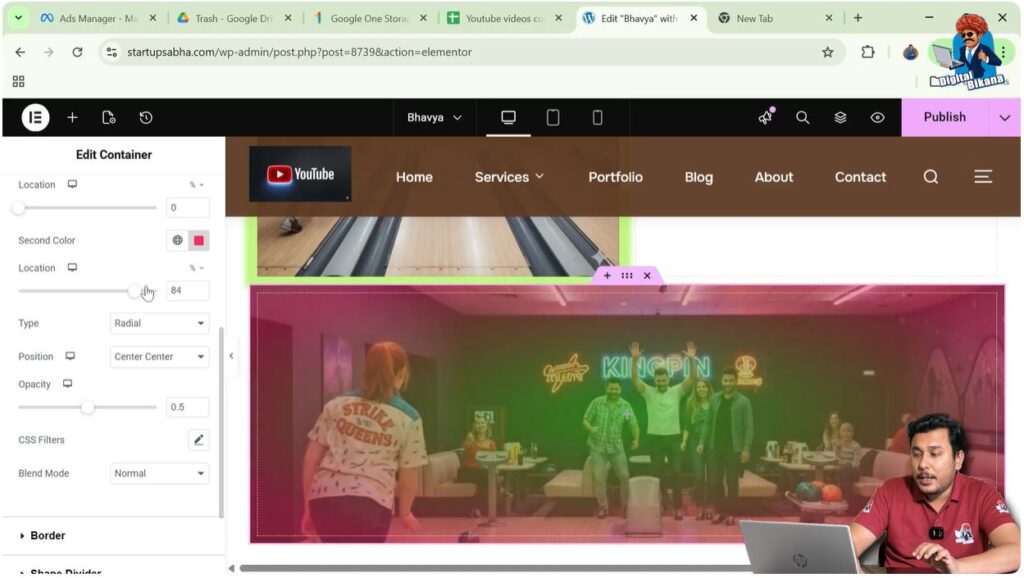This screenshot has height=578, width=1024.
Task: Open the What's New megaphone icon
Action: [x=765, y=117]
